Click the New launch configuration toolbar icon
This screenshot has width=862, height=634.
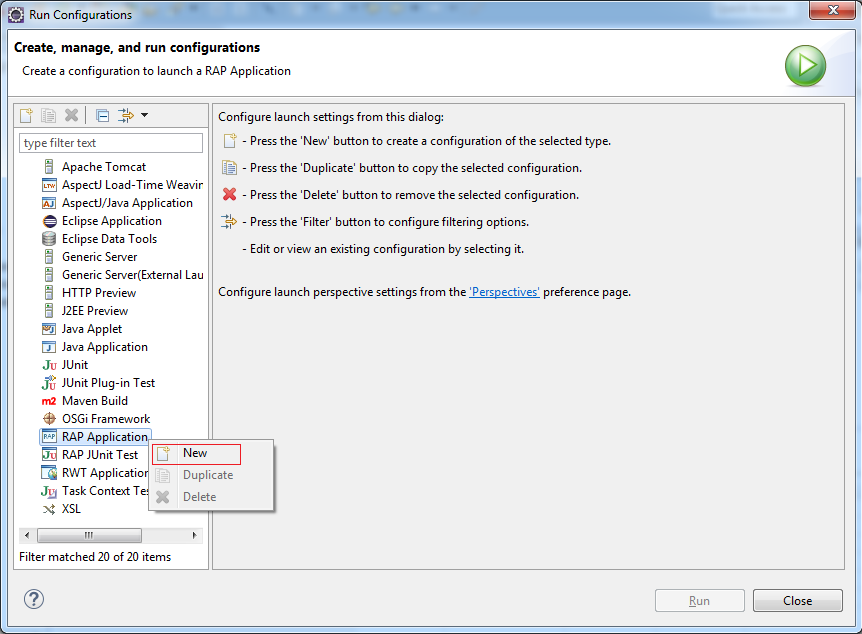click(x=26, y=115)
